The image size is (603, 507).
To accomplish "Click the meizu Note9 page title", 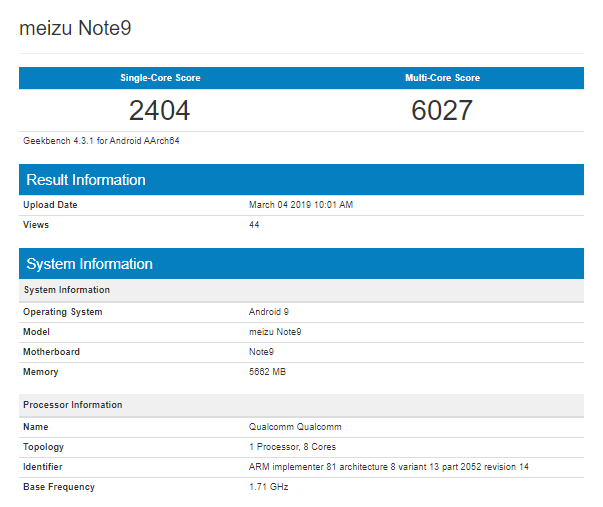I will tap(75, 28).
